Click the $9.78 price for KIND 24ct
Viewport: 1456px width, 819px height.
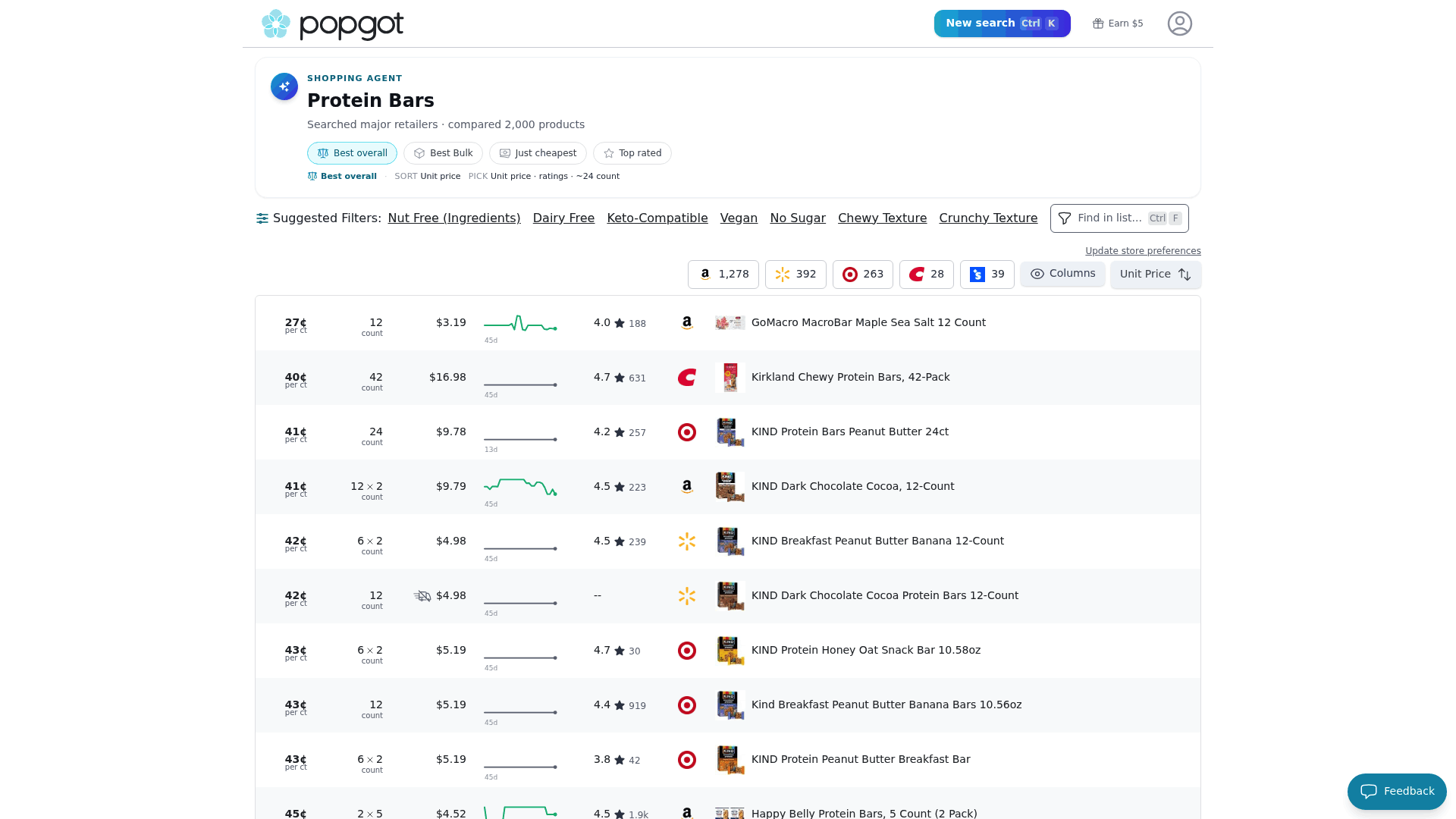click(451, 431)
